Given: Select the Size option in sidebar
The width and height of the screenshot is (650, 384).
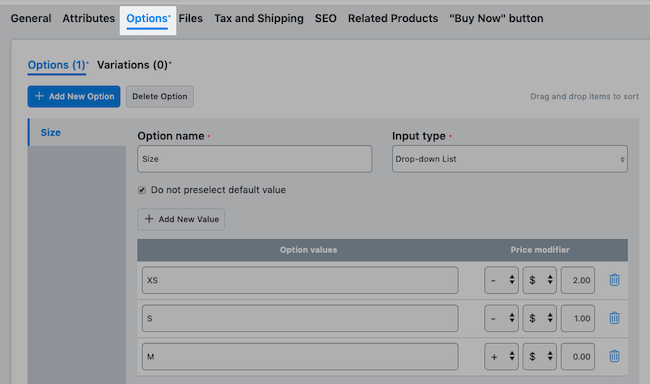Looking at the screenshot, I should pyautogui.click(x=77, y=132).
